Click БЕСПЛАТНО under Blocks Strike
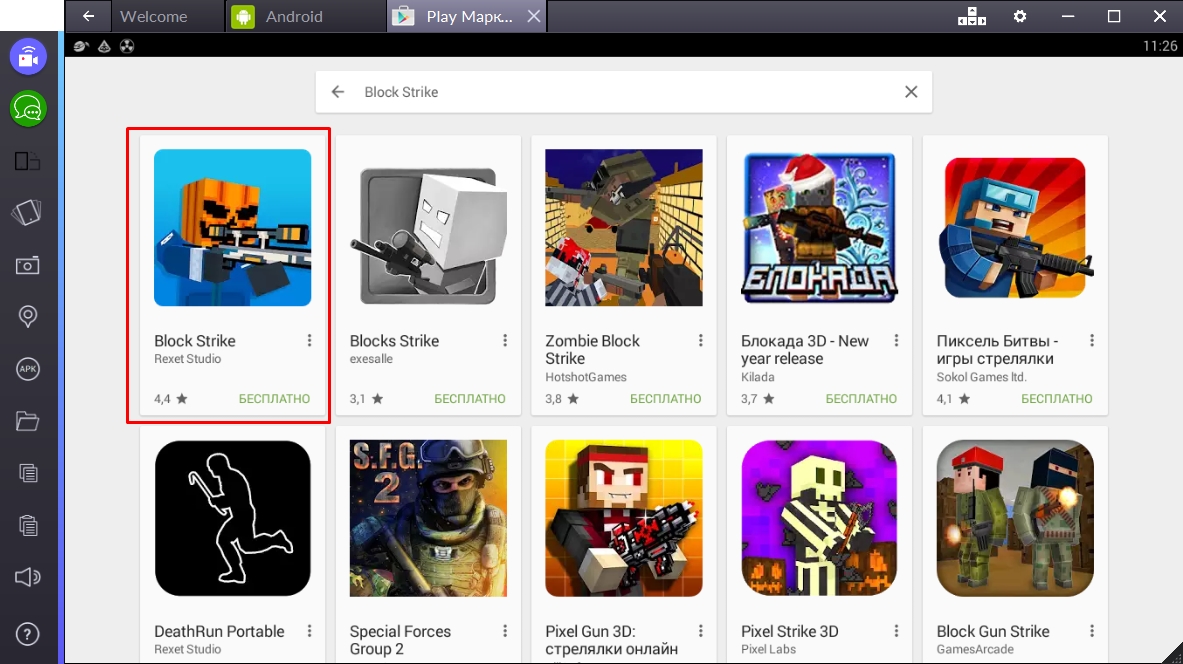The image size is (1183, 664). pos(470,399)
